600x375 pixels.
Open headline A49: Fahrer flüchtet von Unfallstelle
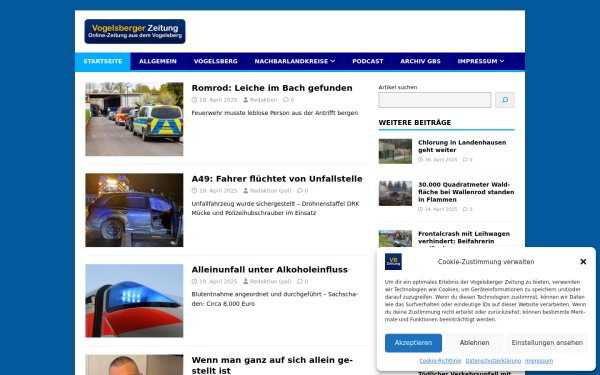pos(277,179)
